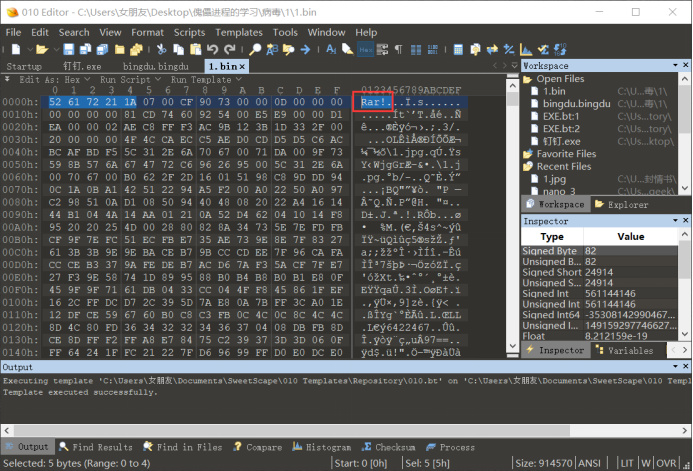693x471 pixels.
Task: Click the Copy icon in the toolbar
Action: point(179,49)
